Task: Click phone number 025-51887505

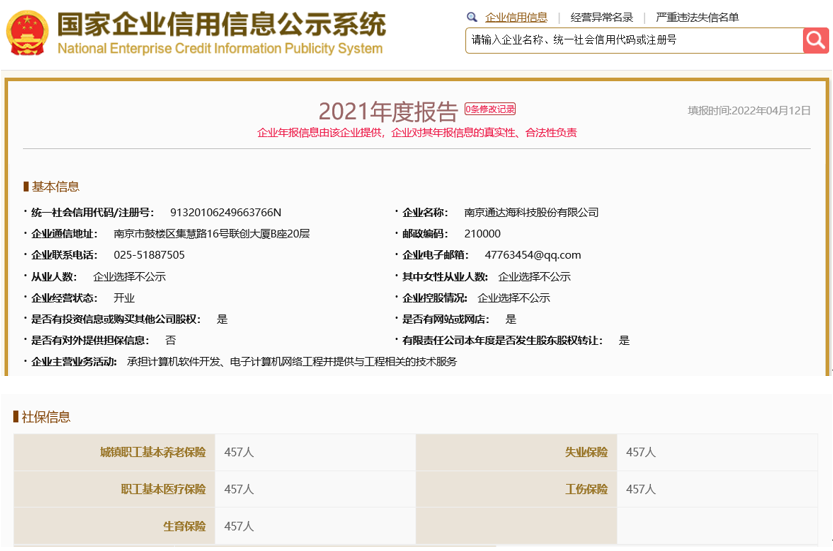Action: click(149, 255)
